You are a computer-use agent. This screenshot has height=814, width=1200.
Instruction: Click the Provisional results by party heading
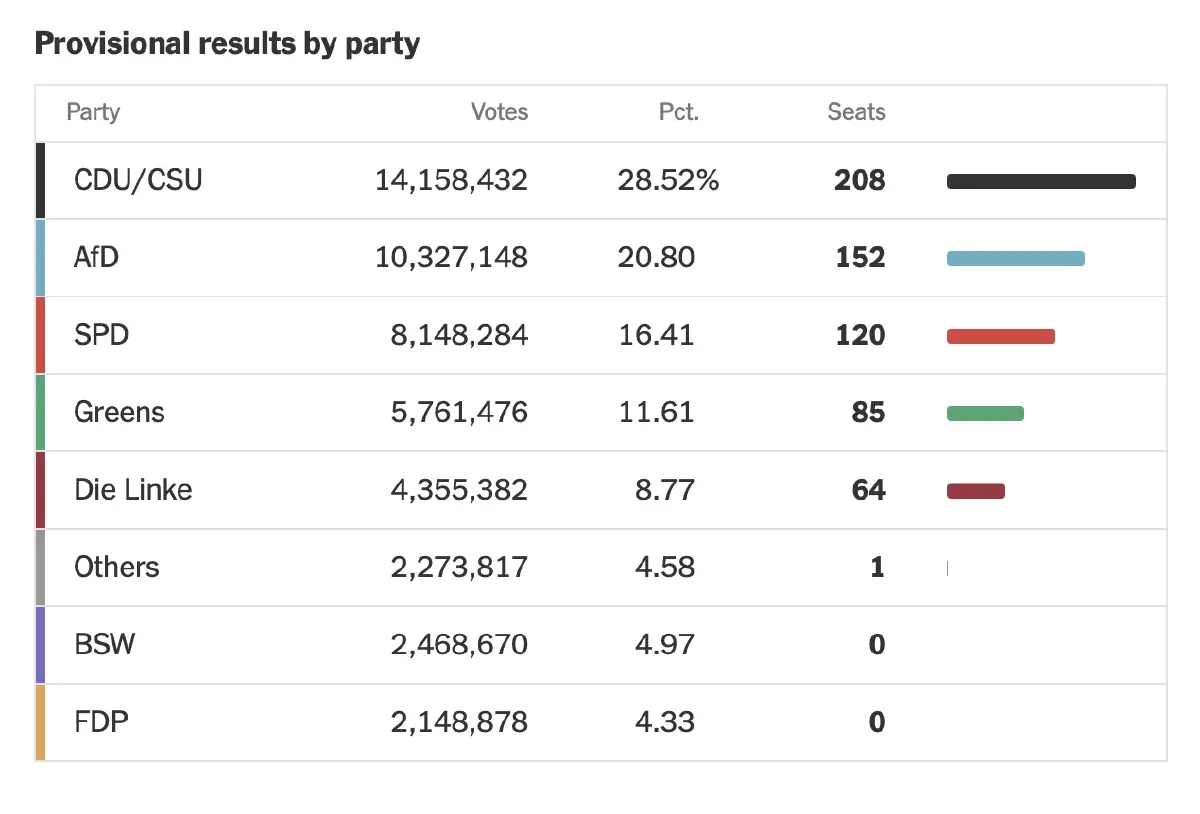(227, 45)
